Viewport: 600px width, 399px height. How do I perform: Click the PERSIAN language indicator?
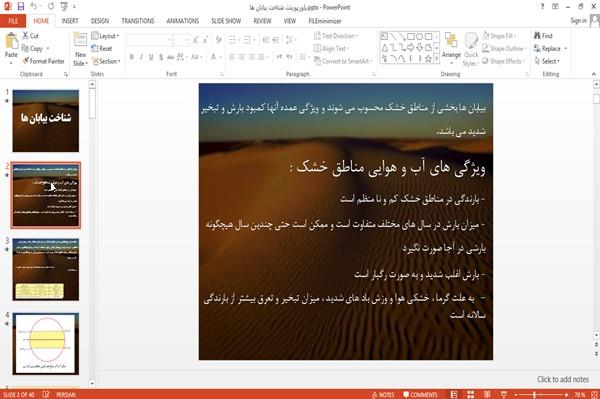(x=66, y=394)
